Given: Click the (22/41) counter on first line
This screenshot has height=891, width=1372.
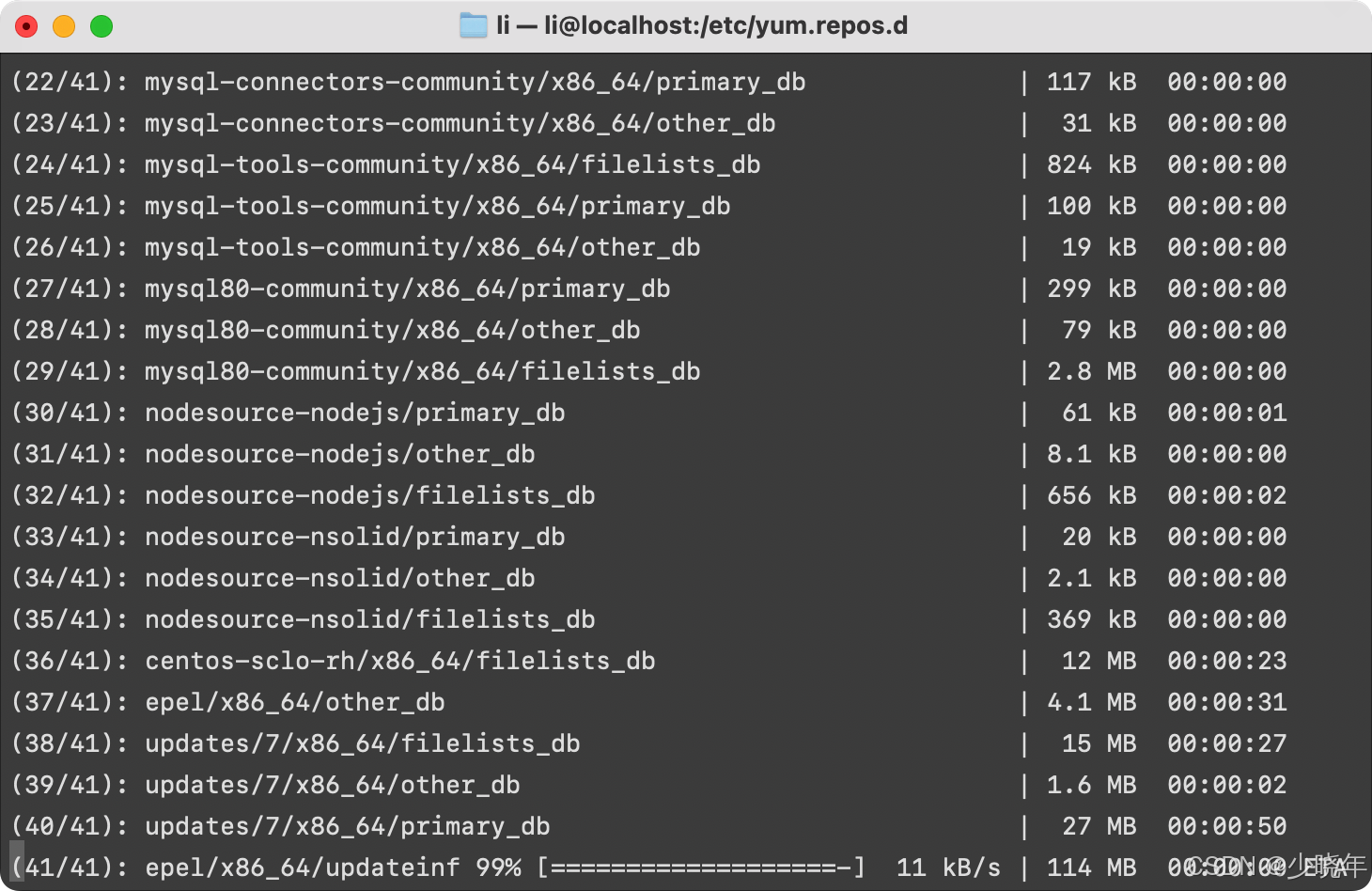Looking at the screenshot, I should coord(69,83).
